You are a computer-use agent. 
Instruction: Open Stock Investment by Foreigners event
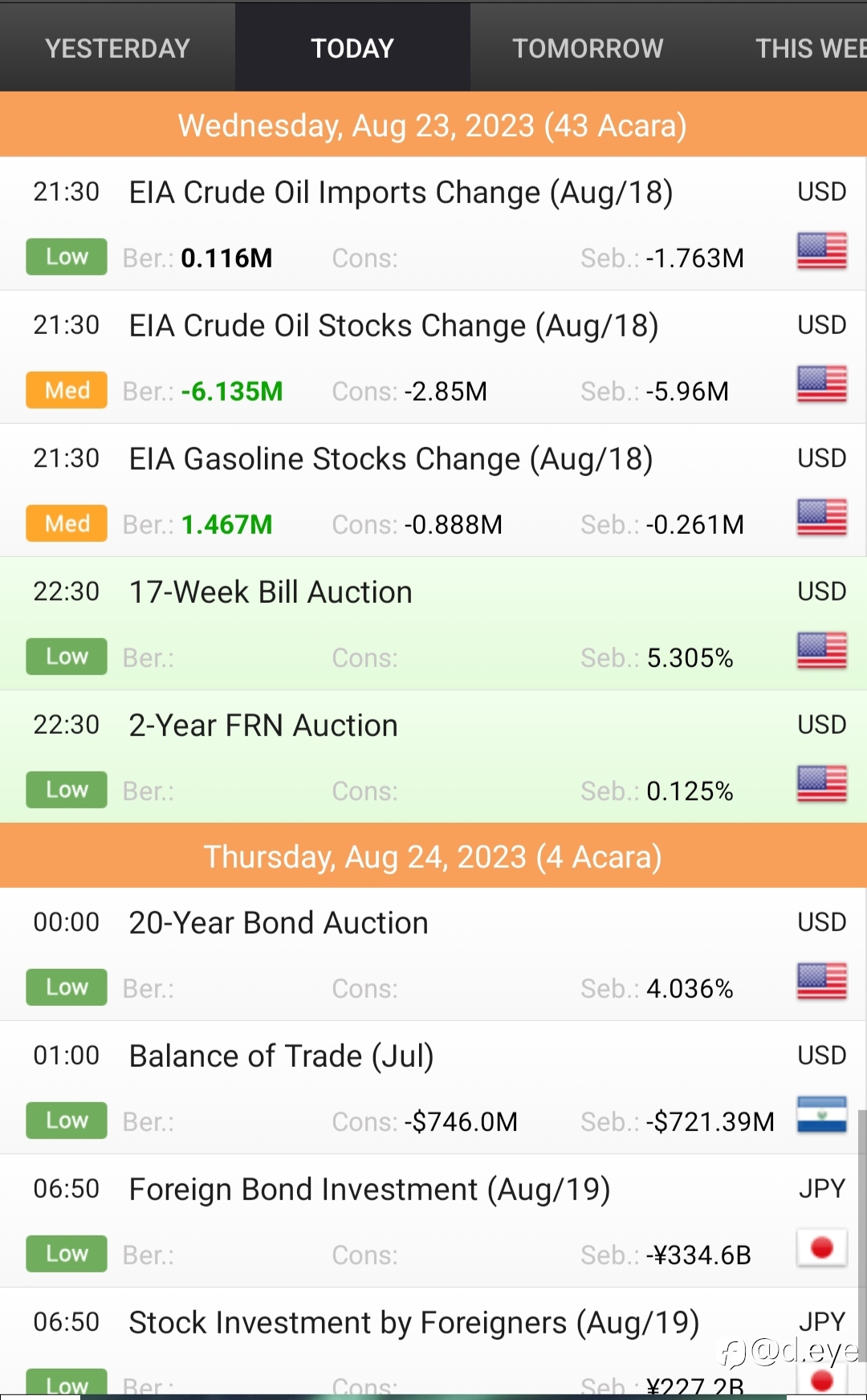click(413, 1323)
